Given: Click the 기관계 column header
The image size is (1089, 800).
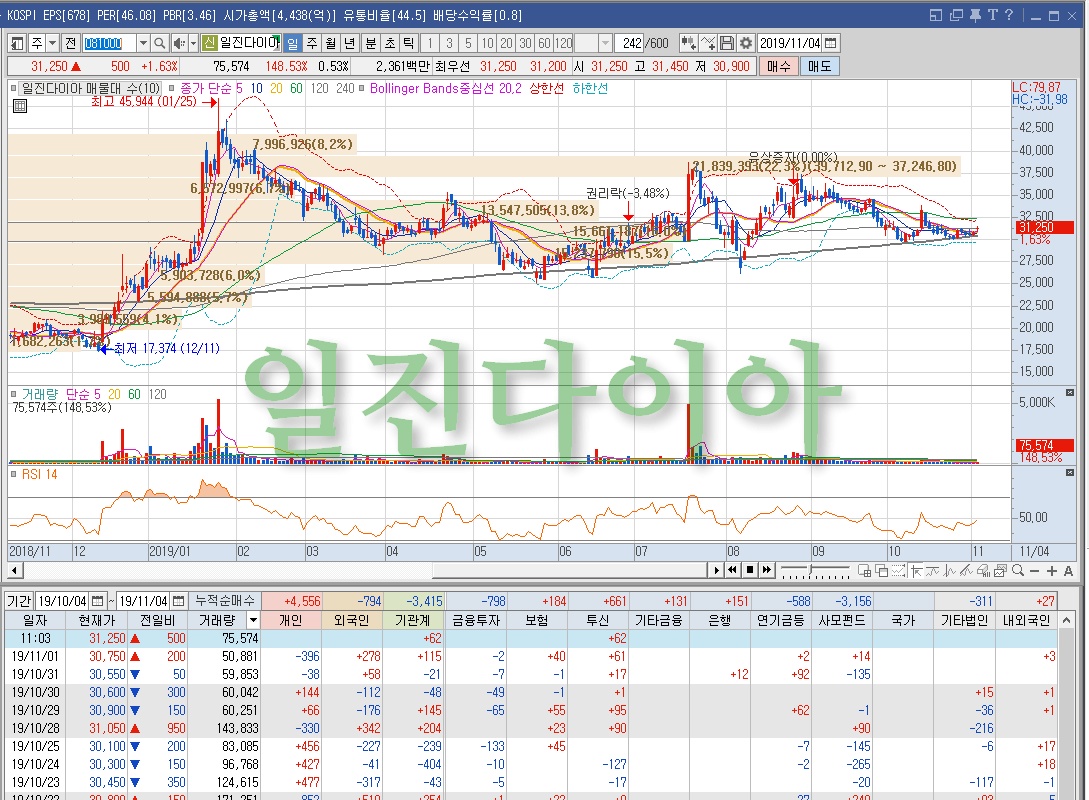Looking at the screenshot, I should tap(413, 619).
